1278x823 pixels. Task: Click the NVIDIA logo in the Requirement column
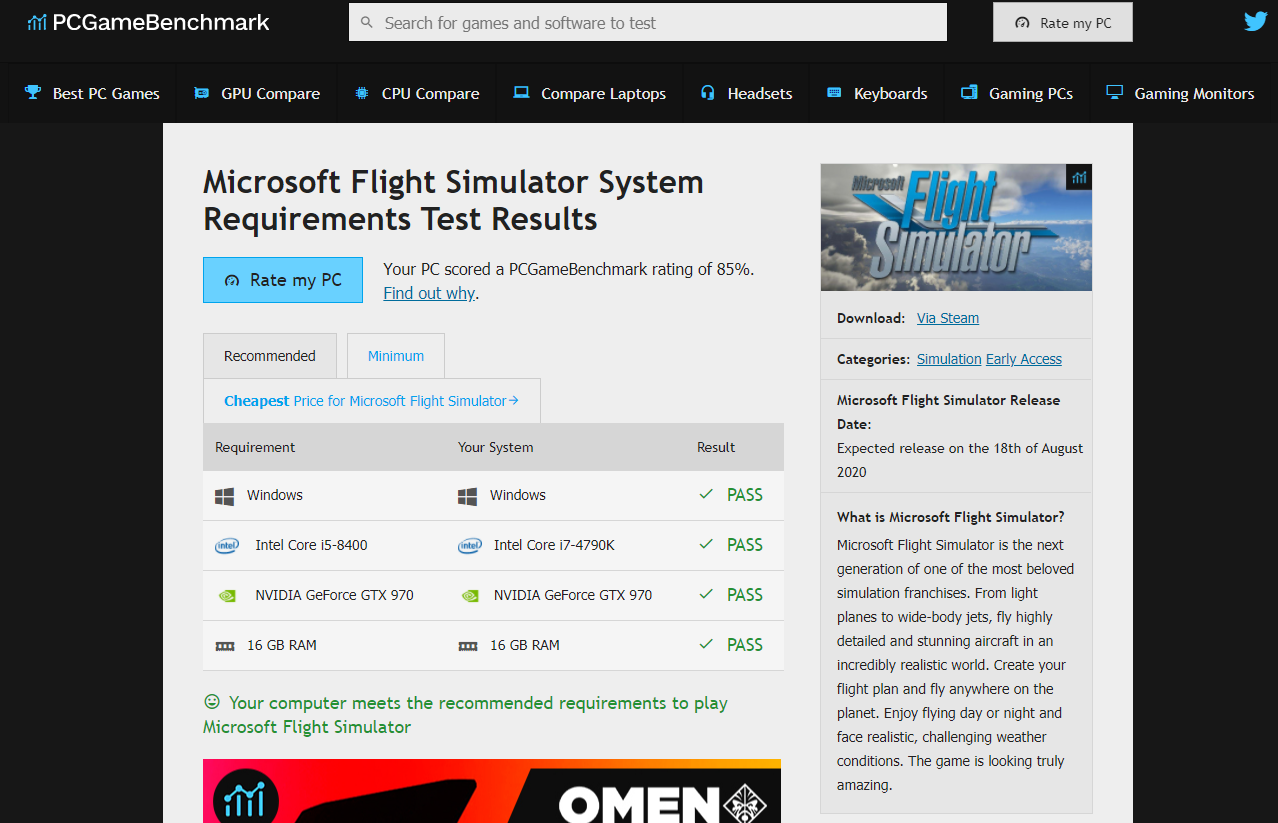click(x=227, y=596)
